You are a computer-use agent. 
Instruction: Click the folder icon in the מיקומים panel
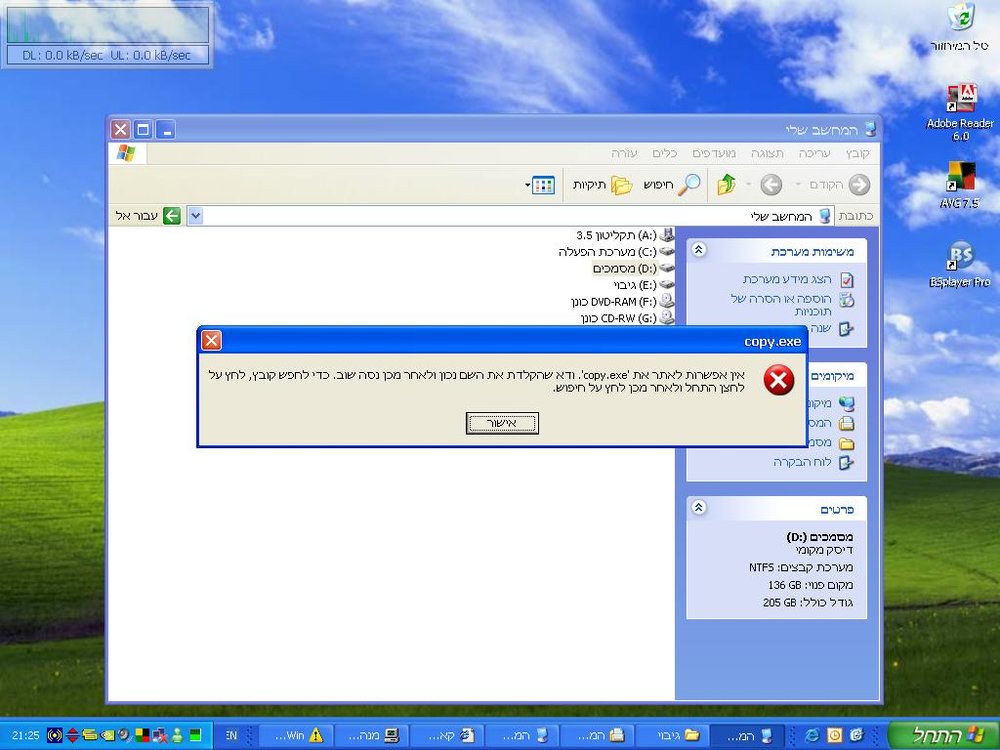tap(846, 443)
